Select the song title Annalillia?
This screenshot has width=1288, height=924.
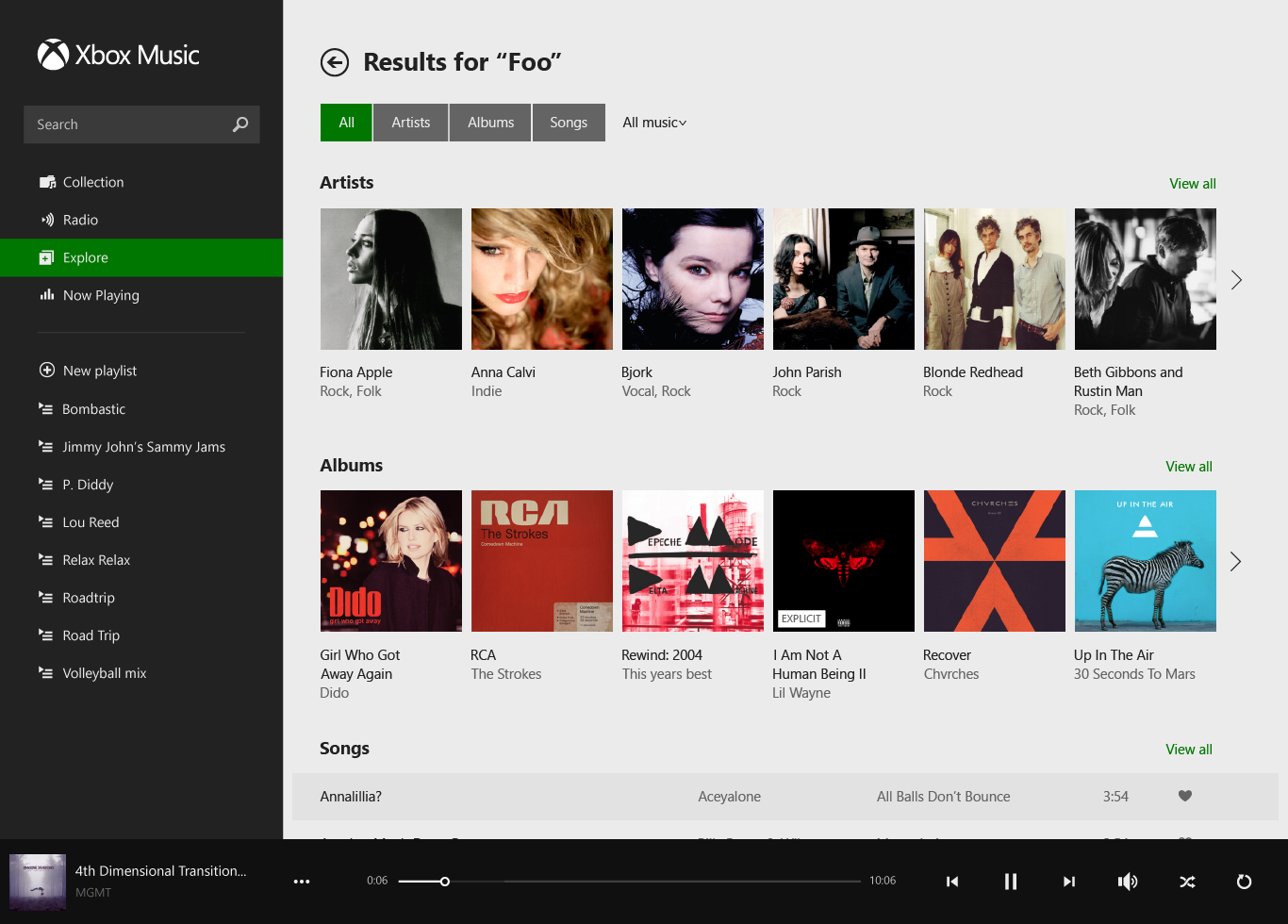pos(351,797)
